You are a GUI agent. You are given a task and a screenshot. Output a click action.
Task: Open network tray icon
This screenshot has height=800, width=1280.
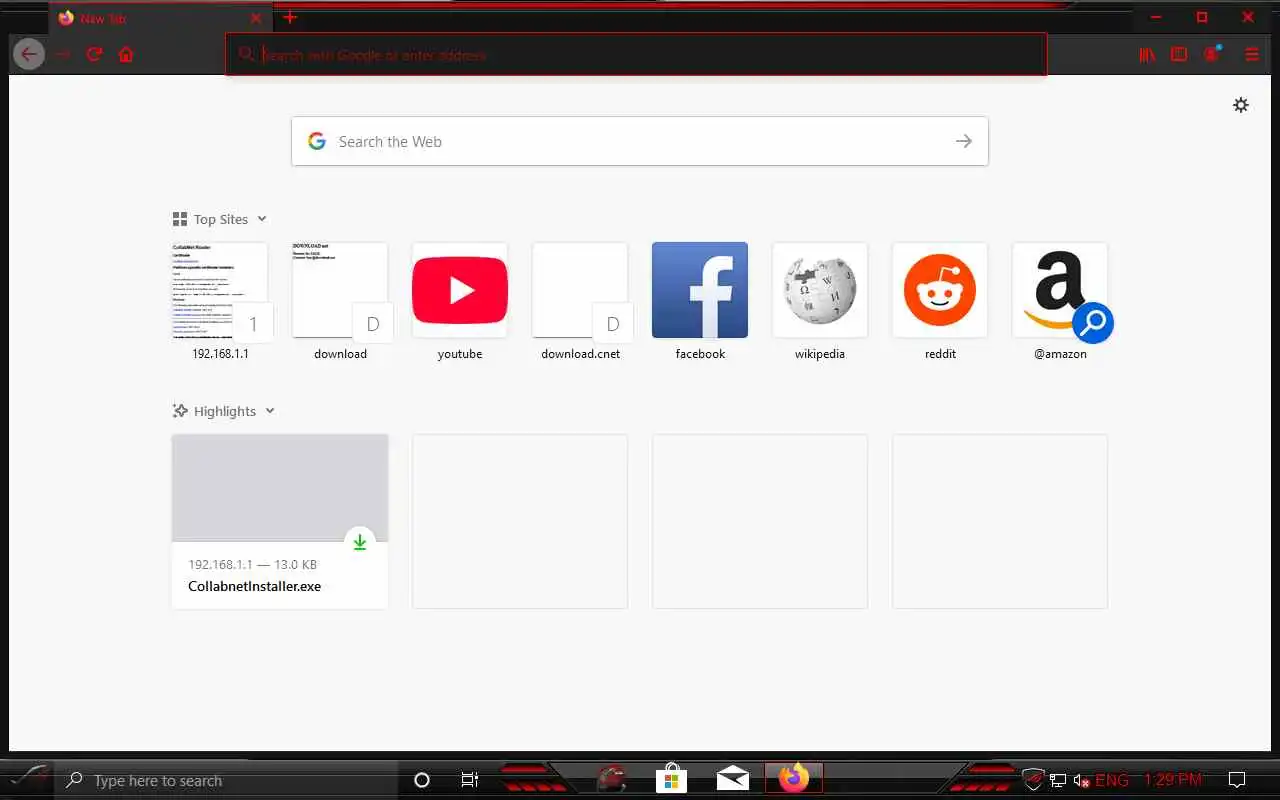click(x=1058, y=780)
